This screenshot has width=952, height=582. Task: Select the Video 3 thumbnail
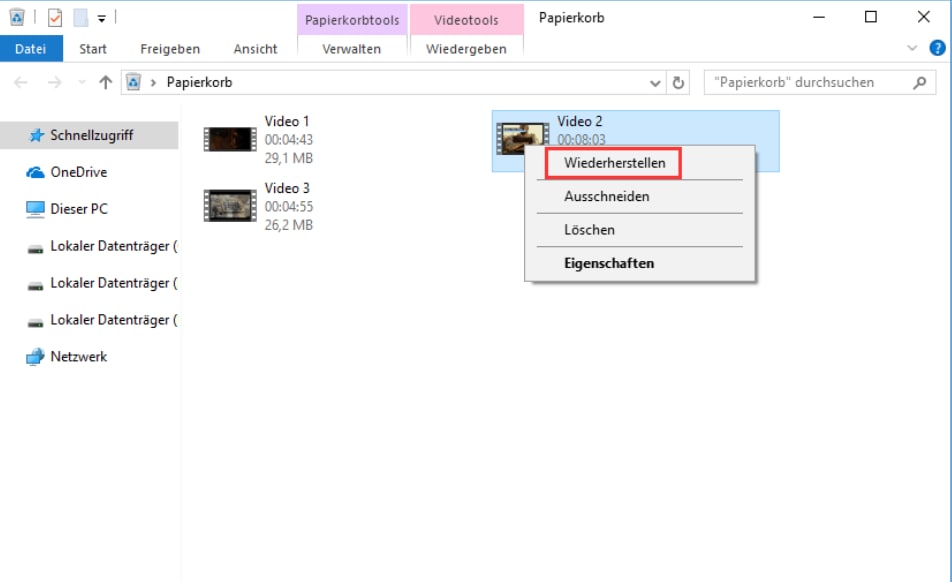tap(230, 206)
